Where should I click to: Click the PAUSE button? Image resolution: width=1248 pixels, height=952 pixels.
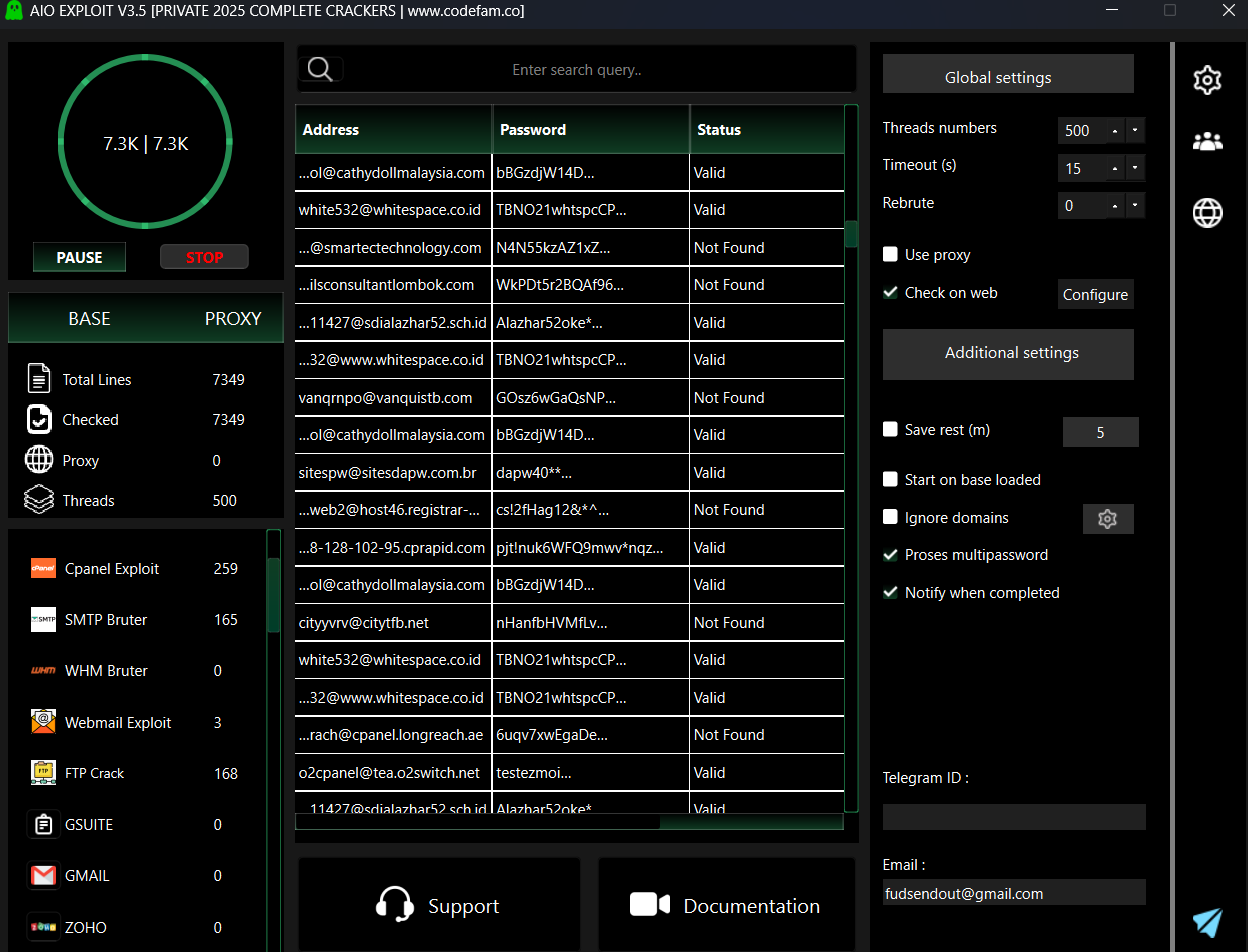tap(79, 257)
